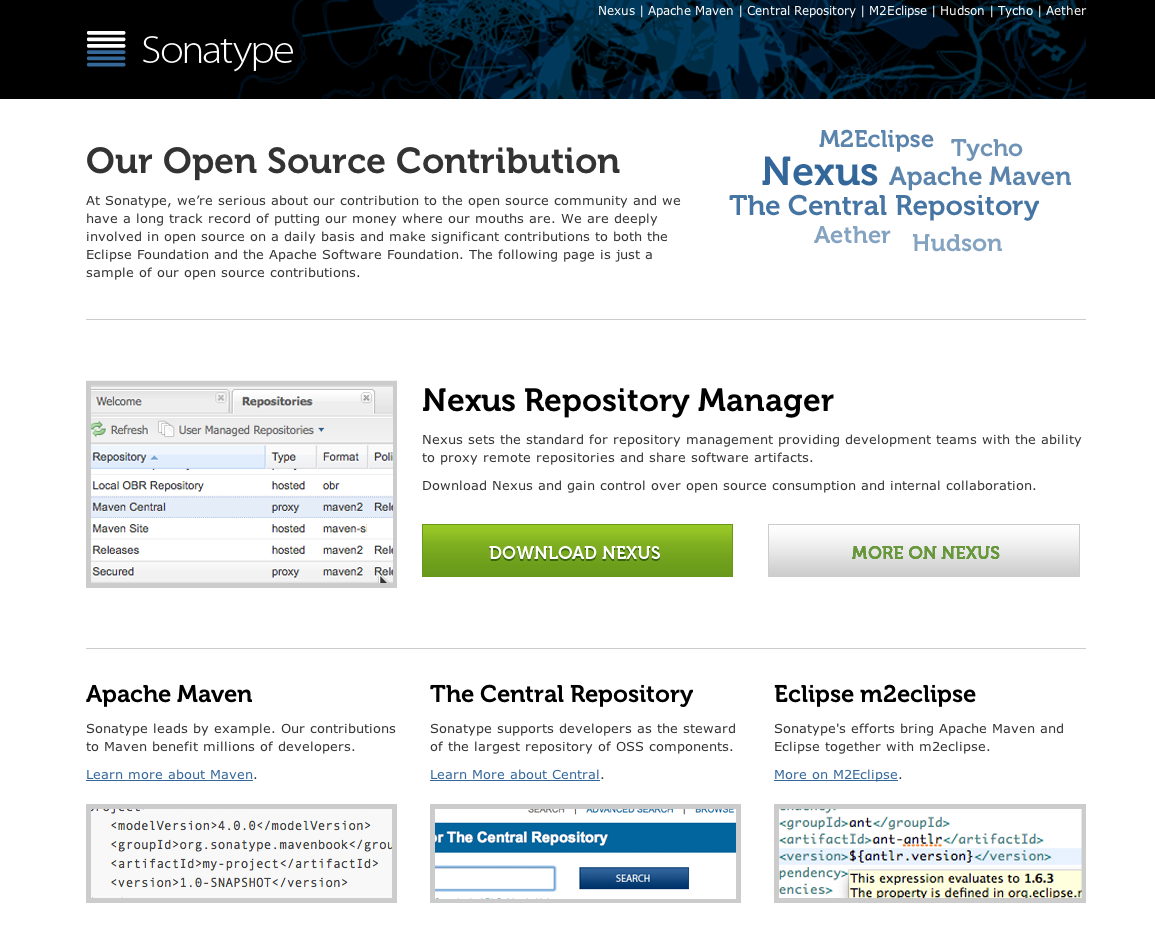Click M2Eclipse in the tag cloud
The height and width of the screenshot is (927, 1155).
pyautogui.click(x=876, y=139)
